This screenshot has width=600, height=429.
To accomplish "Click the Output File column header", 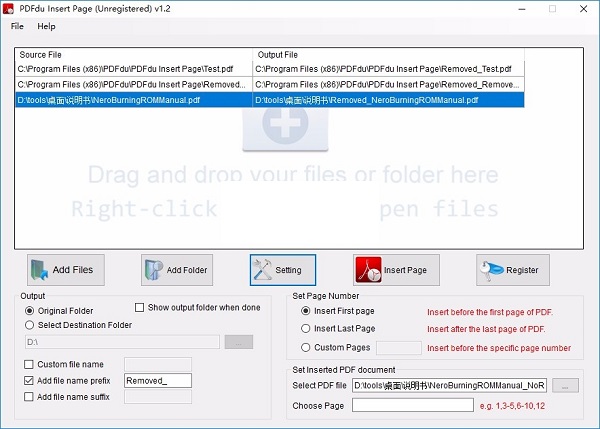I will pos(388,55).
